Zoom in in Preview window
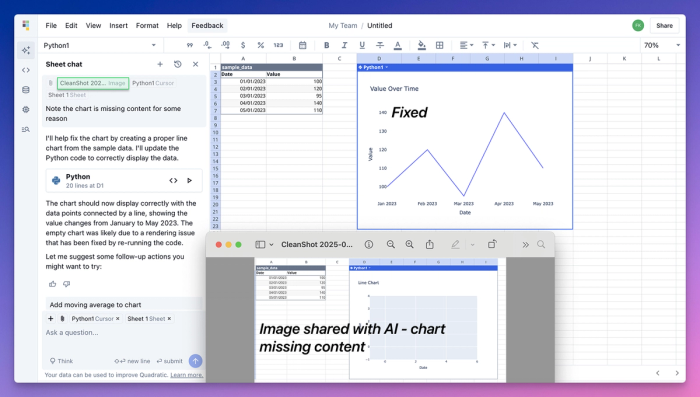 409,244
